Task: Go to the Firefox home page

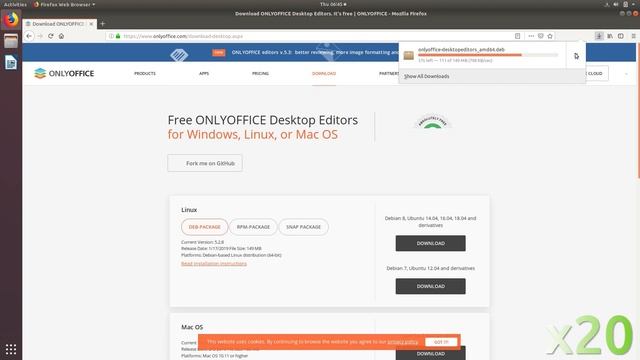Action: 61,36
